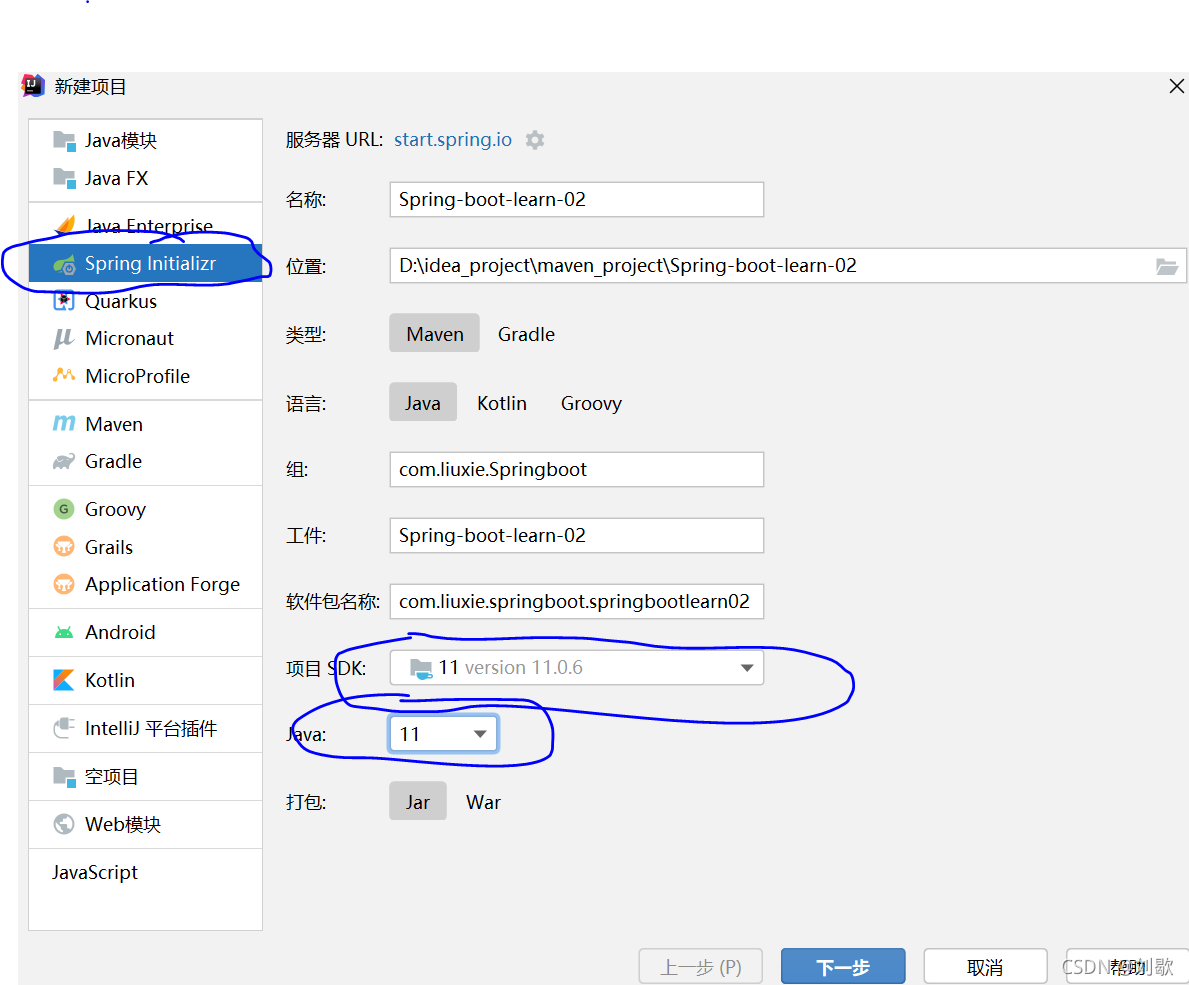Click the Gradle elephant icon
The image size is (1189, 985).
pos(64,461)
